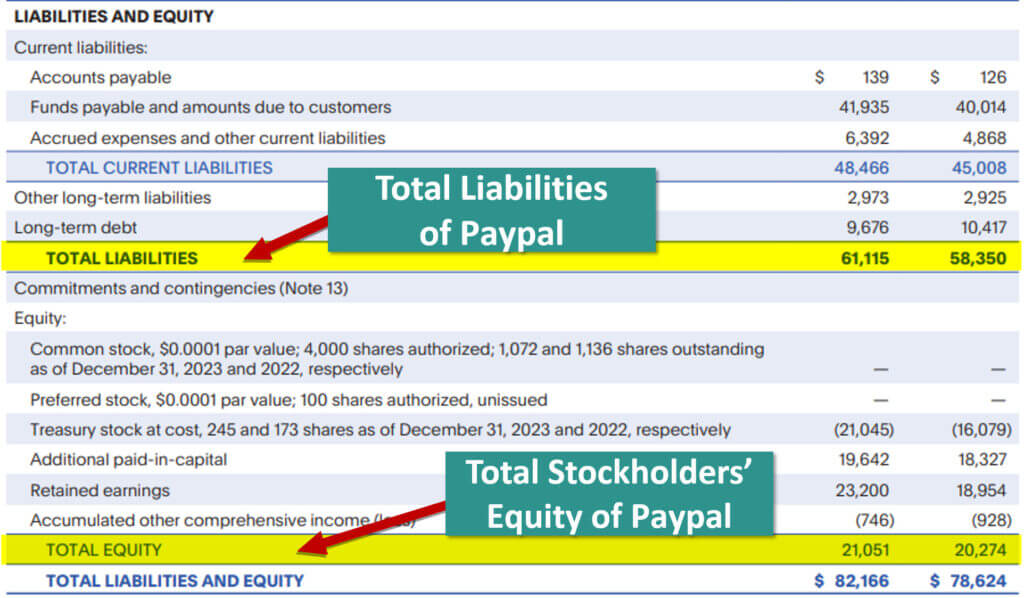Click the dollar sign beside 78,624
The width and height of the screenshot is (1024, 598).
click(936, 580)
